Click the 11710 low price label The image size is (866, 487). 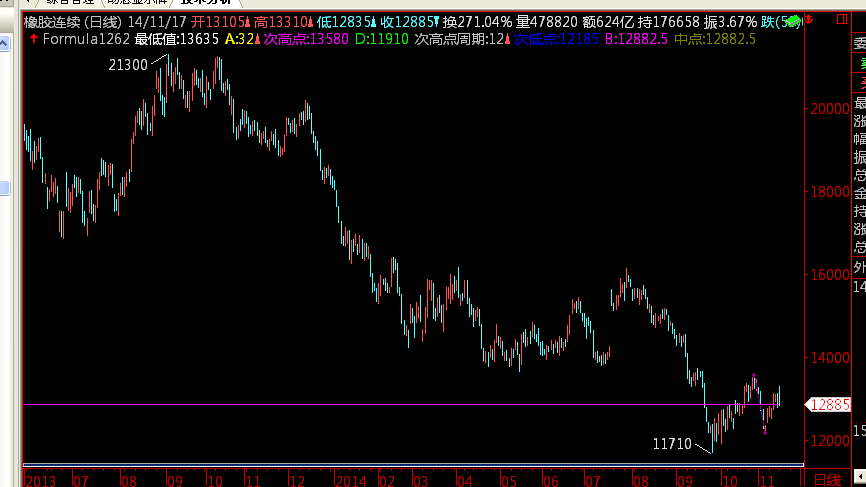click(x=672, y=444)
